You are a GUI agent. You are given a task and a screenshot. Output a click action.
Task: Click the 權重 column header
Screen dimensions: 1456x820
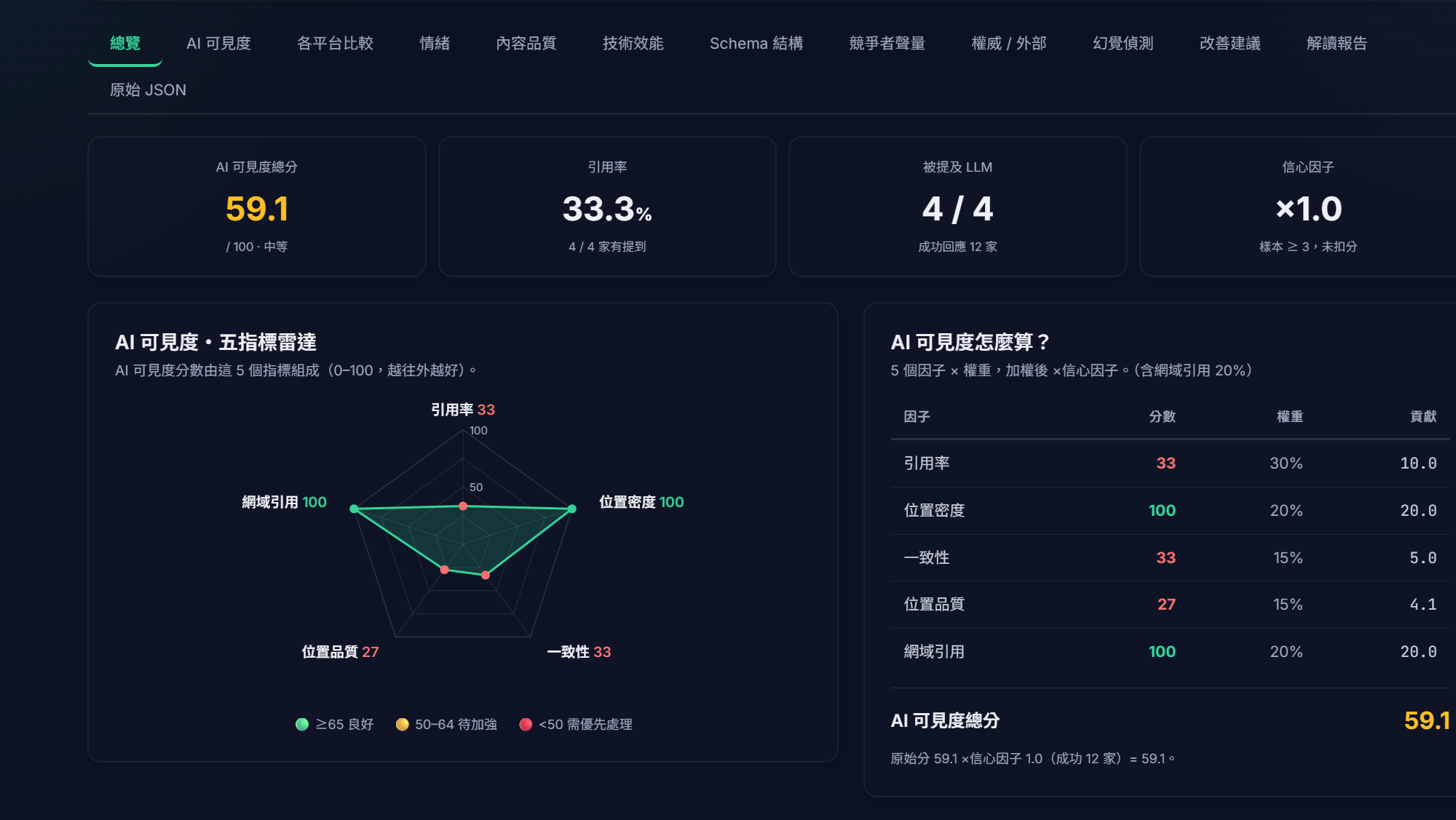(1289, 417)
